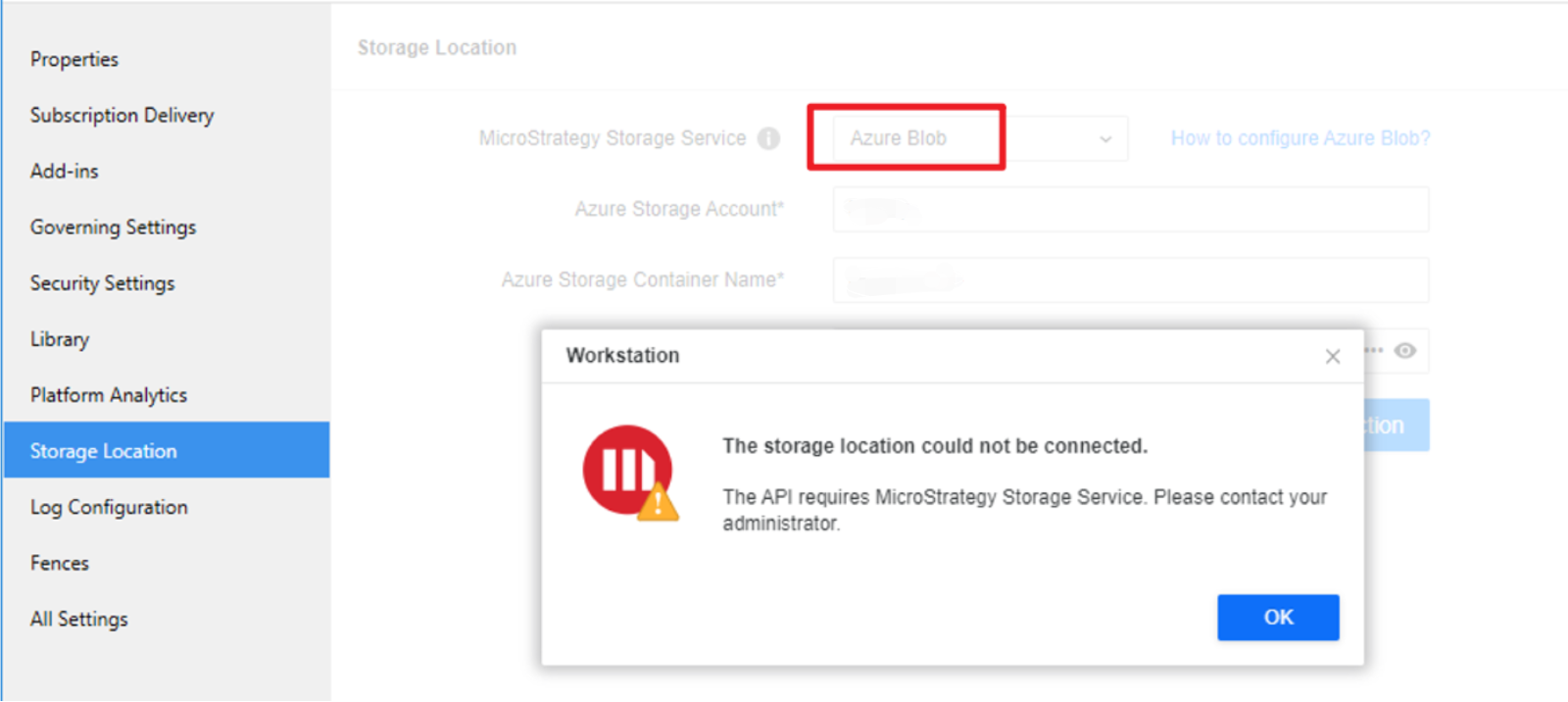Screen dimensions: 1568x702
Task: Toggle password visibility eye icon
Action: (x=1405, y=351)
